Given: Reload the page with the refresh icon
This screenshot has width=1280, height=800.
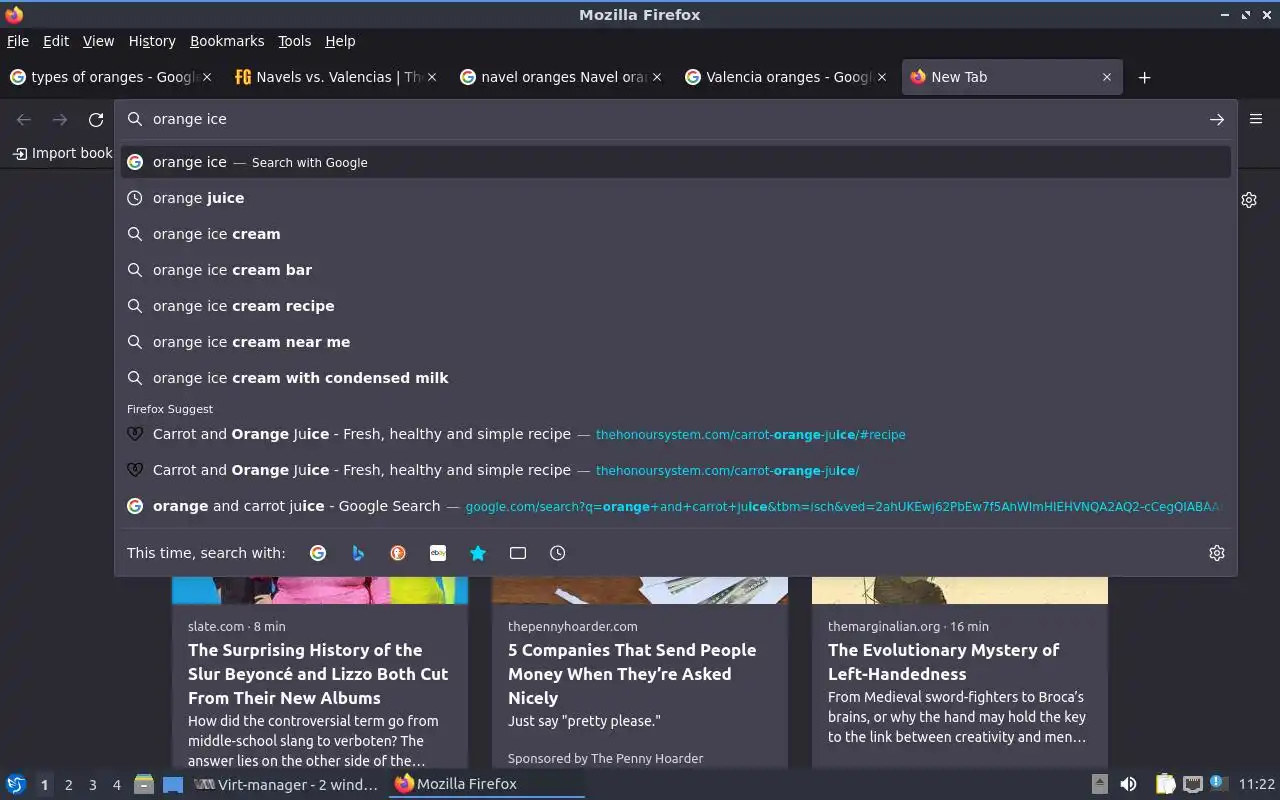Looking at the screenshot, I should point(96,119).
